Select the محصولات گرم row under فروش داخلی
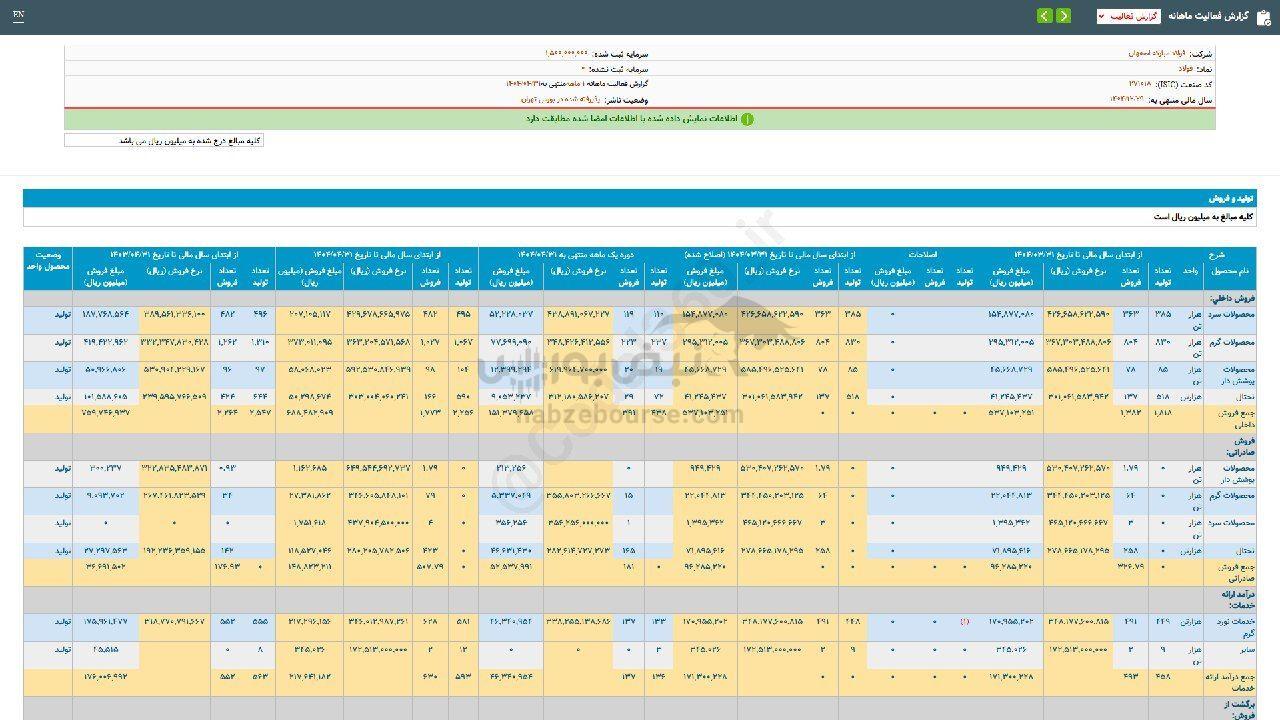Screen dimensions: 1280x720 pyautogui.click(x=1229, y=343)
